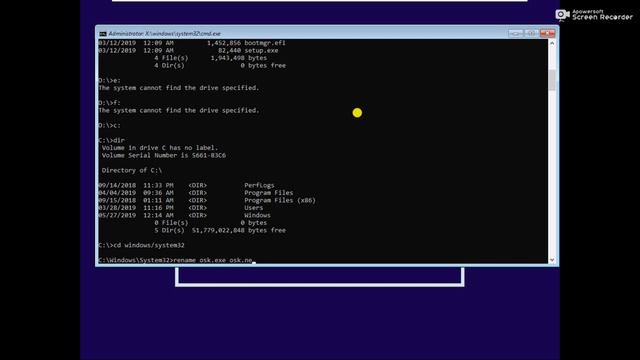
Task: Click the 'D:\>c:' command line
Action: pos(109,125)
